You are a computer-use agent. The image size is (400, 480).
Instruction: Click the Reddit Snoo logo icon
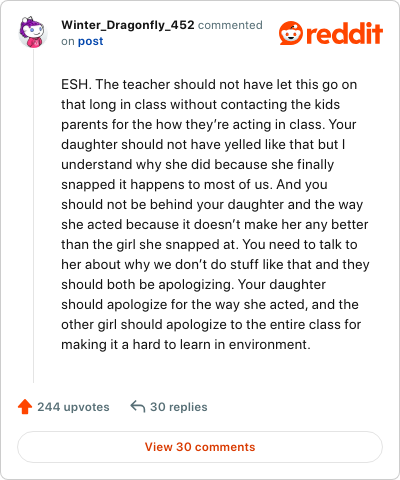tap(291, 33)
